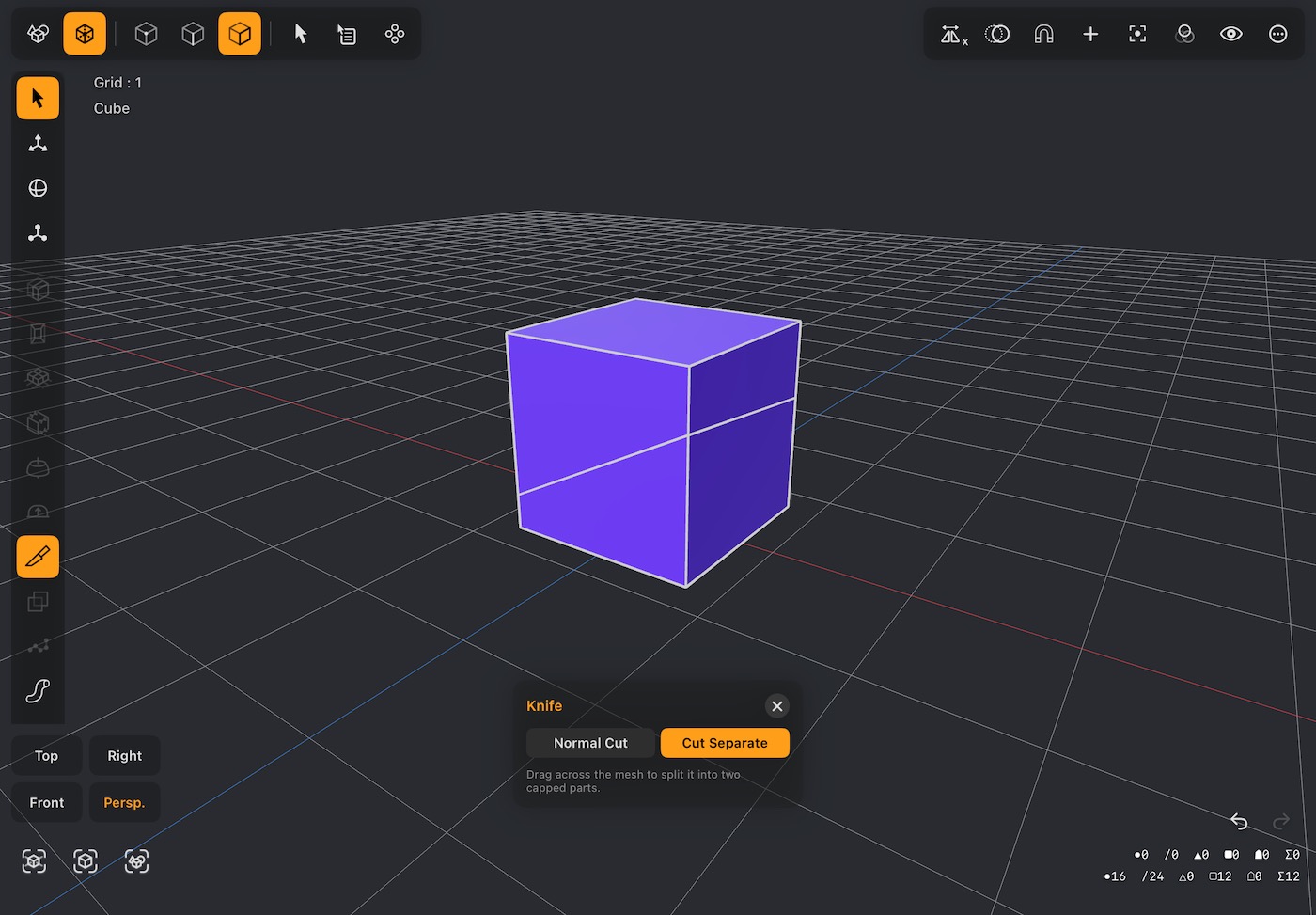1316x915 pixels.
Task: Toggle X-axis mirror symmetry
Action: coord(953,35)
